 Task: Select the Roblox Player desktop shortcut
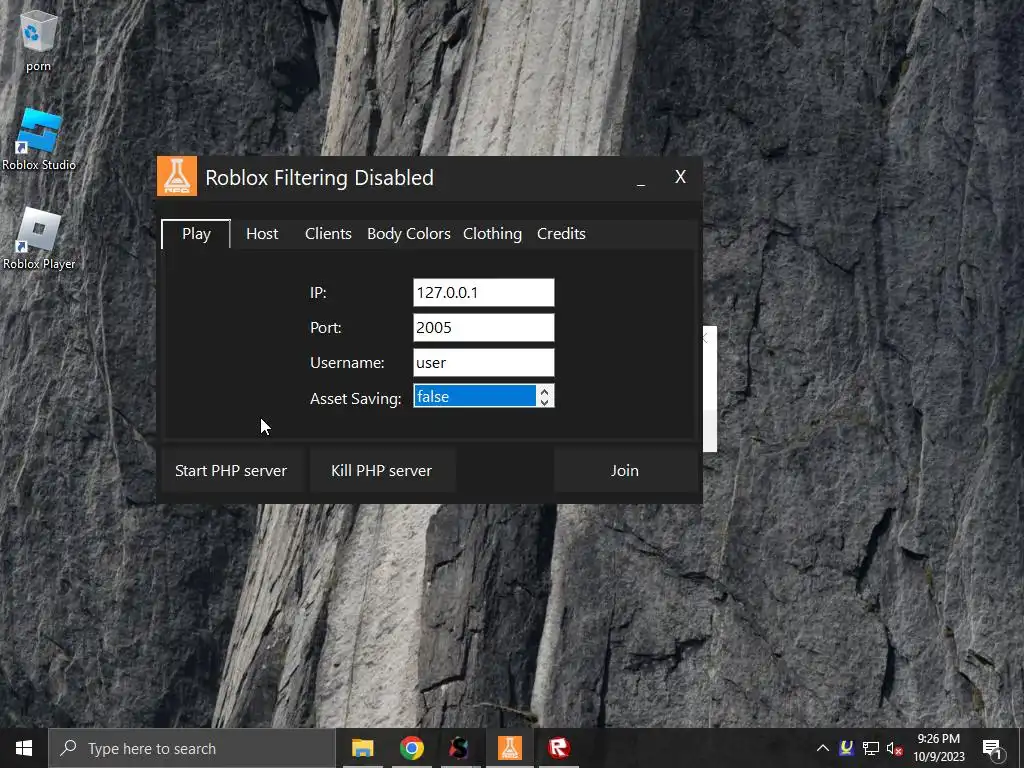click(39, 239)
